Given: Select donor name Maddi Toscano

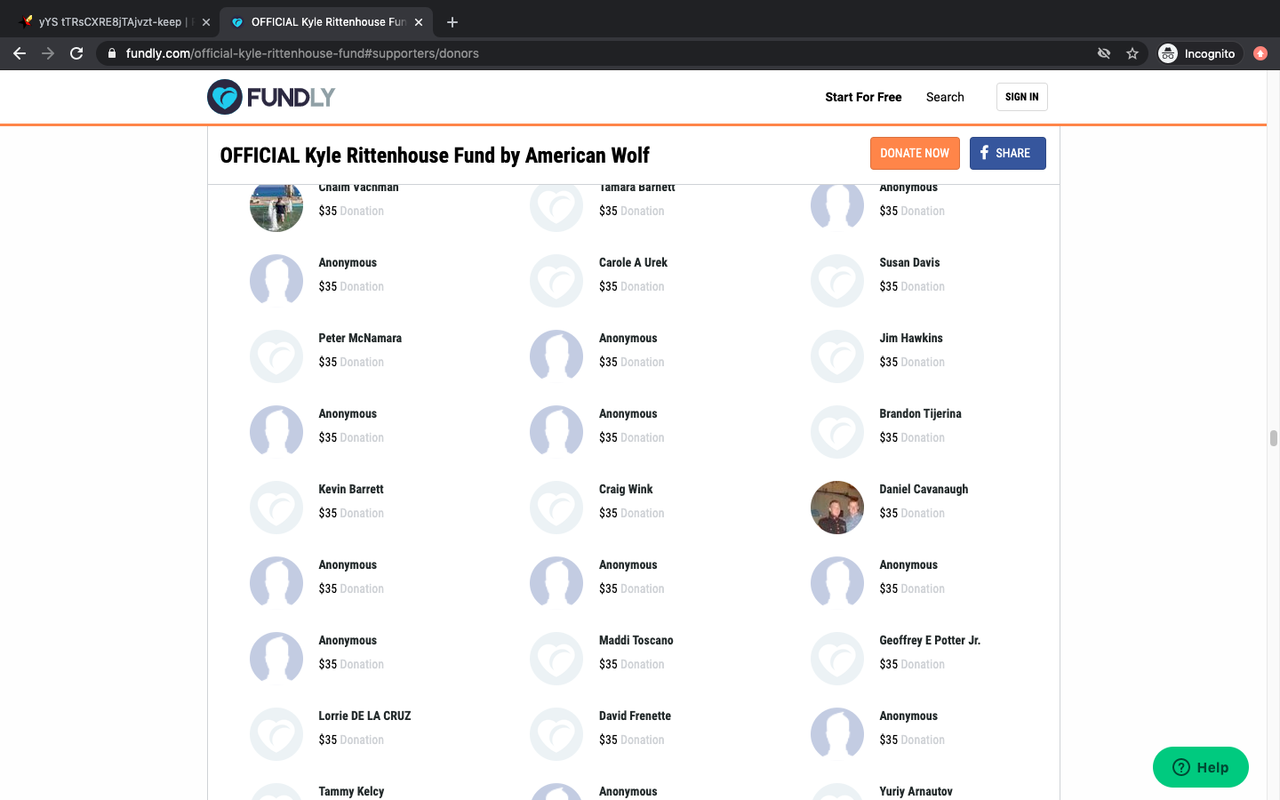Looking at the screenshot, I should 636,640.
